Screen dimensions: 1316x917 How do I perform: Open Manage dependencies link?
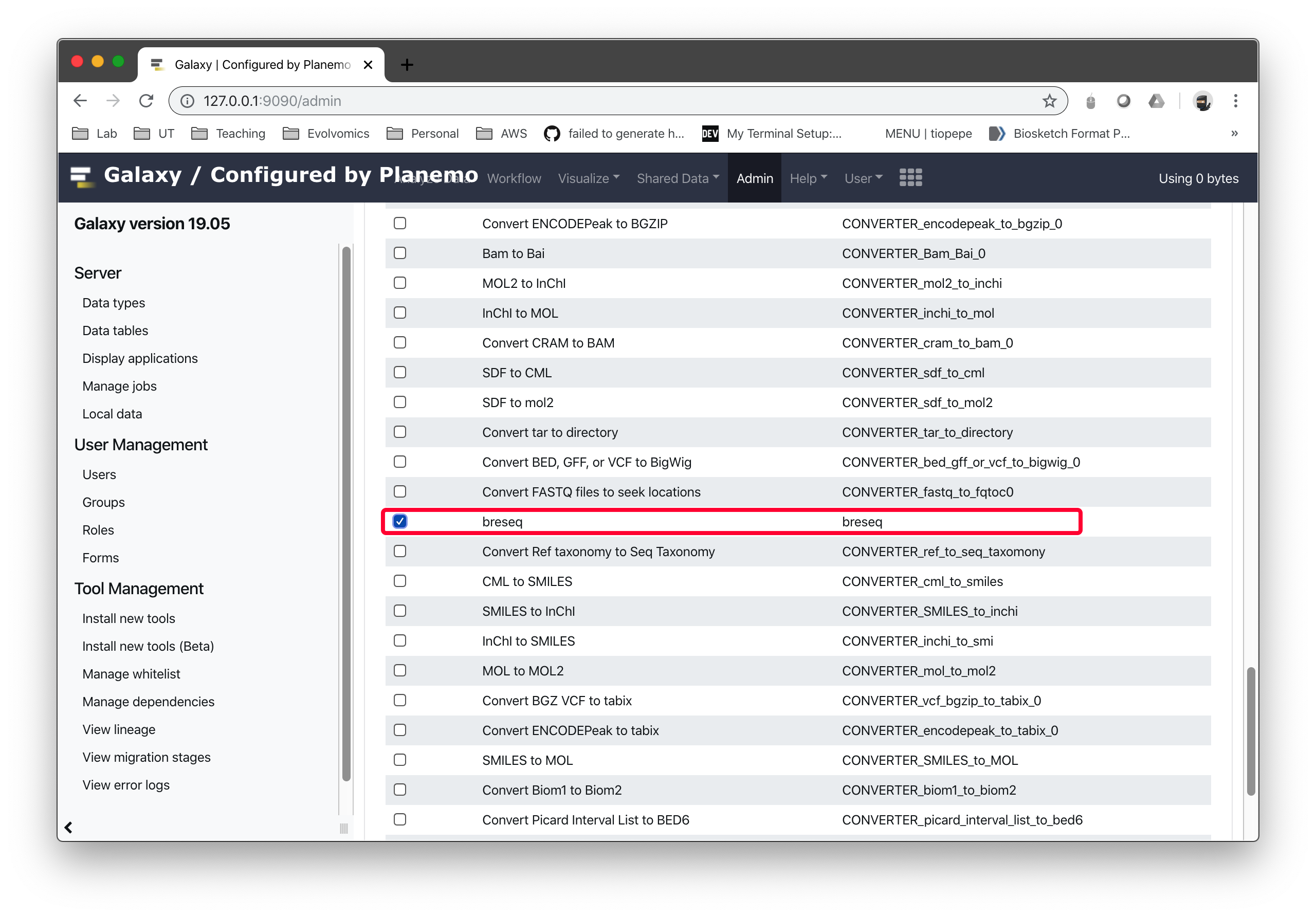[148, 702]
